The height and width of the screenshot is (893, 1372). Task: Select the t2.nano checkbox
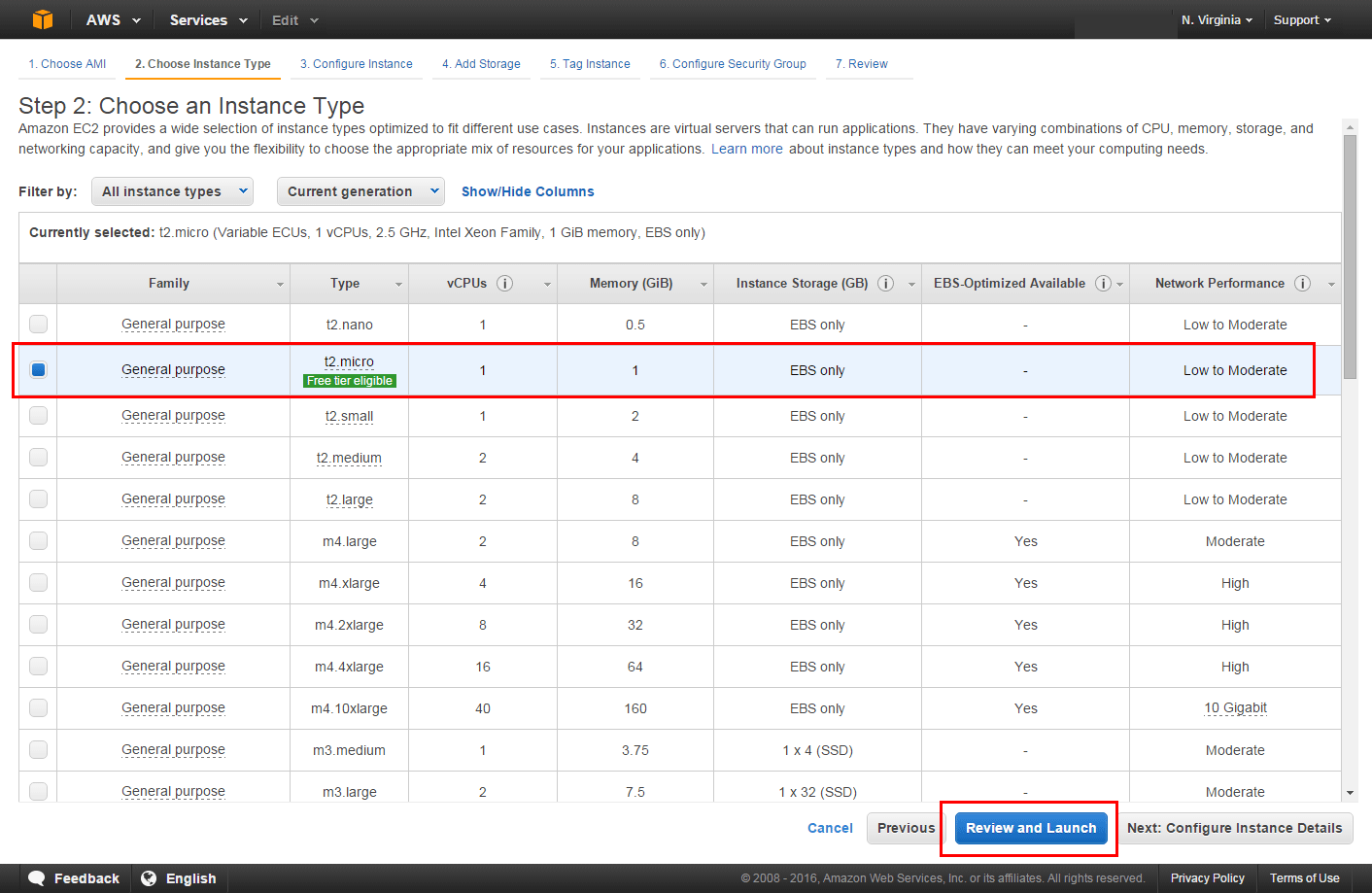pyautogui.click(x=38, y=324)
